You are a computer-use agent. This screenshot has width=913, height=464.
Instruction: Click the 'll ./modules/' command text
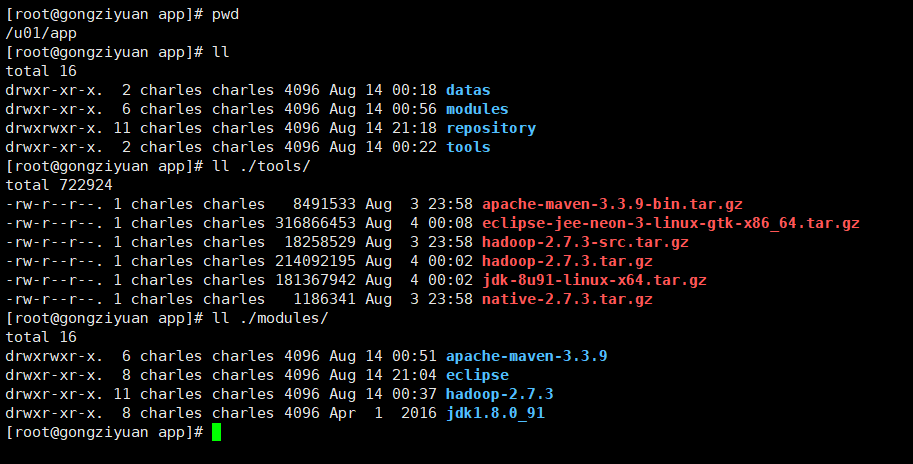270,318
